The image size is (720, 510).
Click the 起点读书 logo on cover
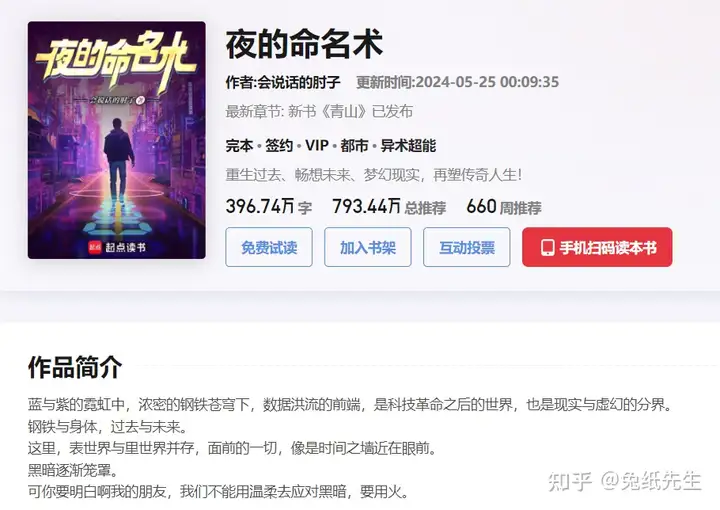tap(117, 247)
